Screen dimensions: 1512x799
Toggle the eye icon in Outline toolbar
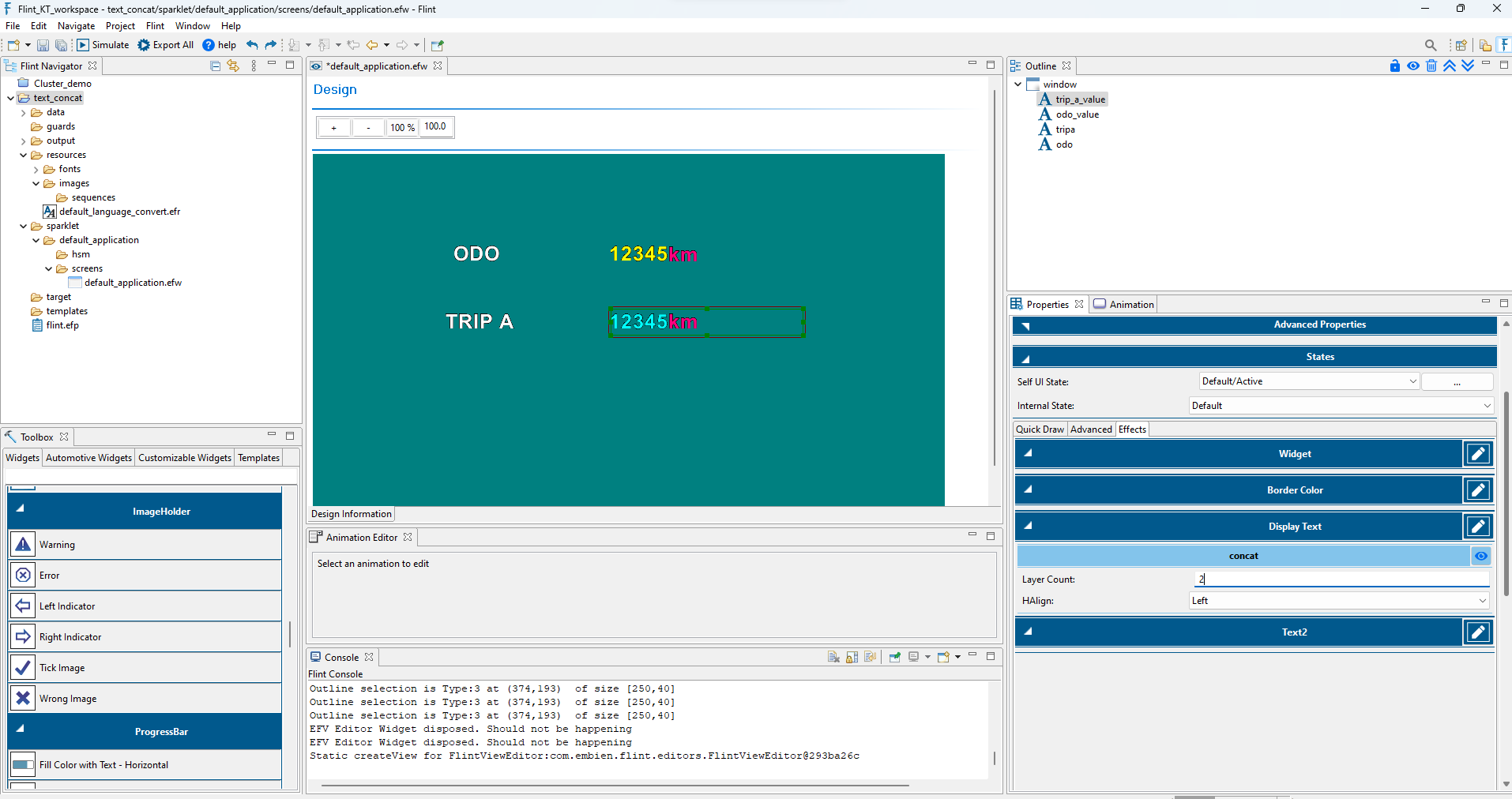coord(1413,66)
